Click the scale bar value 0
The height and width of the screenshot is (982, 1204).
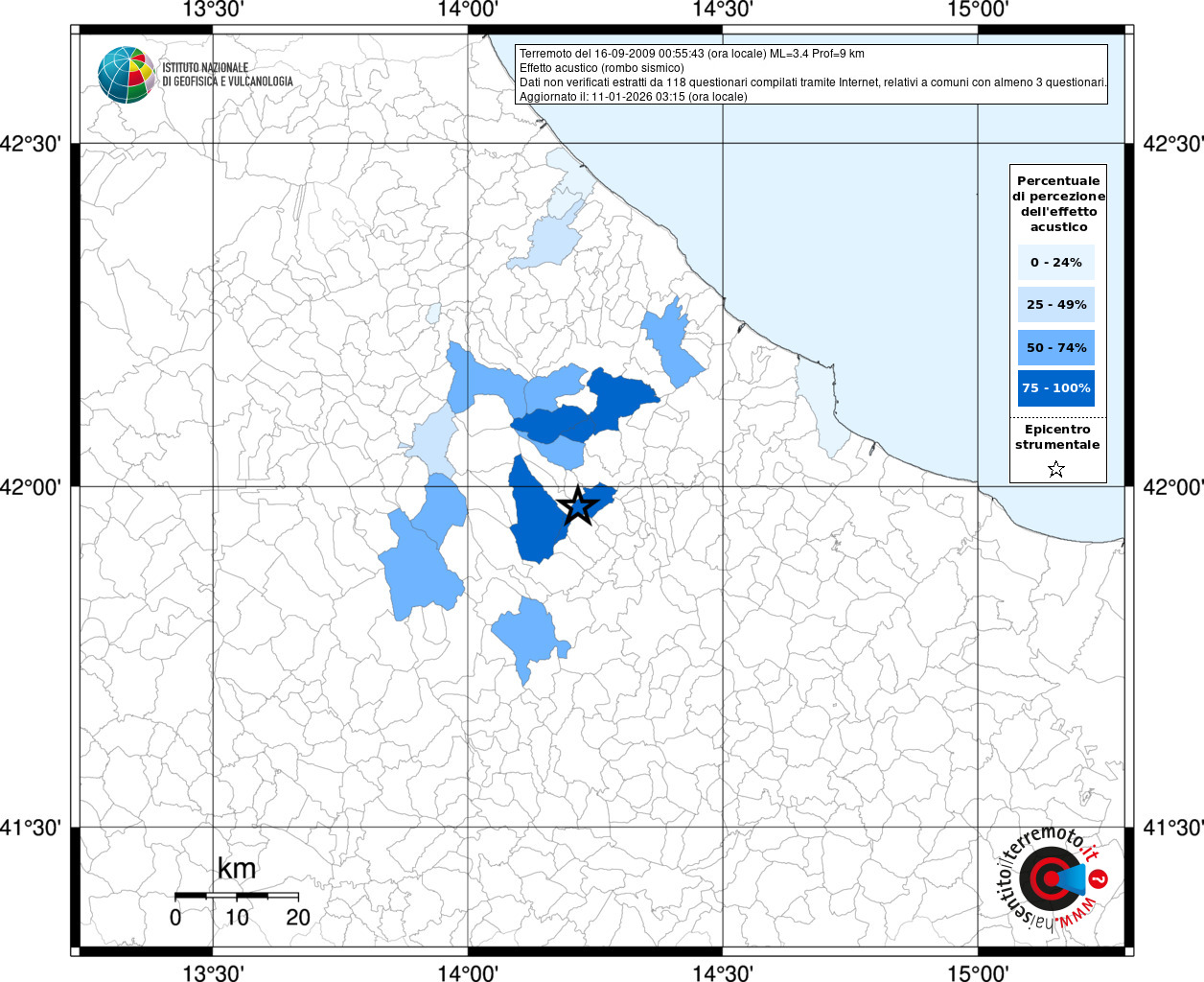(x=175, y=918)
